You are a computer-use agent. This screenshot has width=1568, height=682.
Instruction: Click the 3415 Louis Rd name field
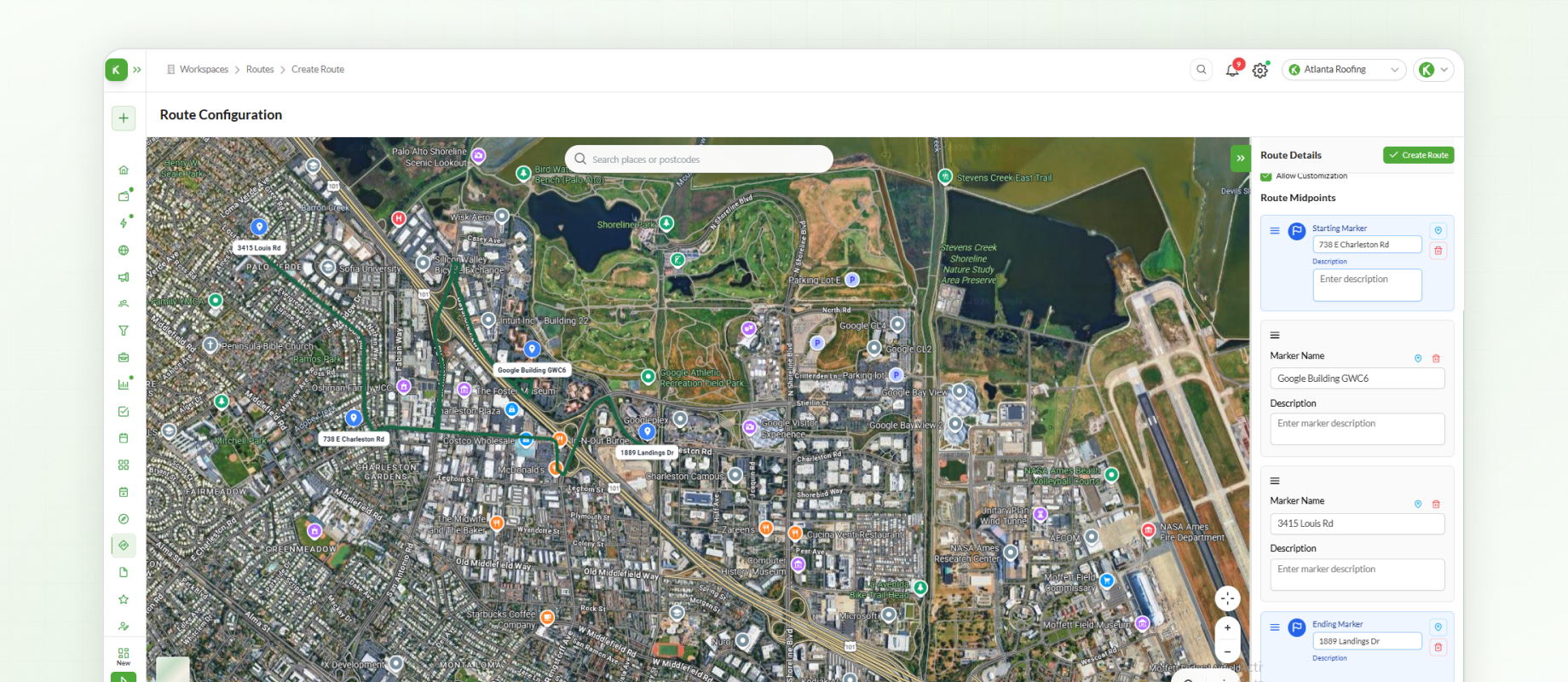click(x=1358, y=523)
